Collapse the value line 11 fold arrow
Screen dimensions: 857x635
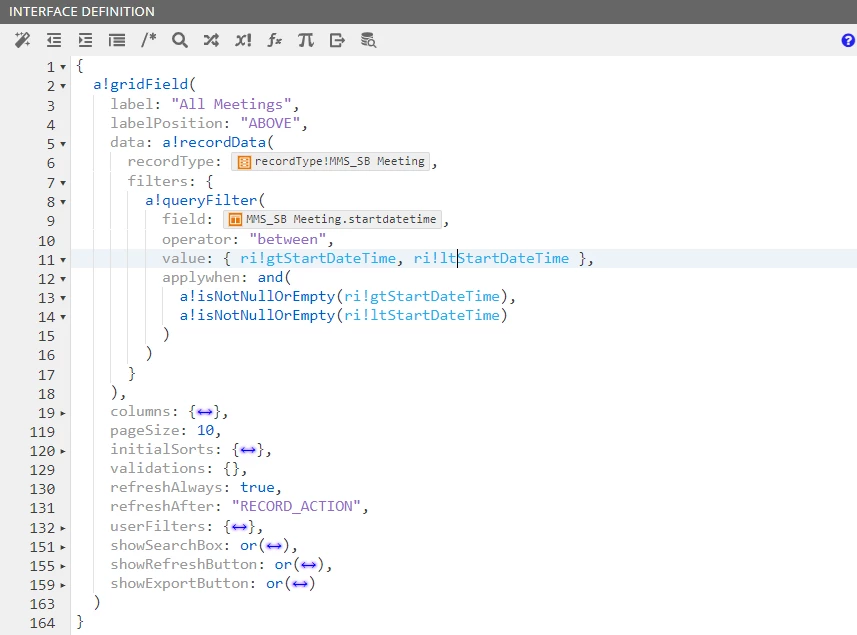tap(63, 260)
